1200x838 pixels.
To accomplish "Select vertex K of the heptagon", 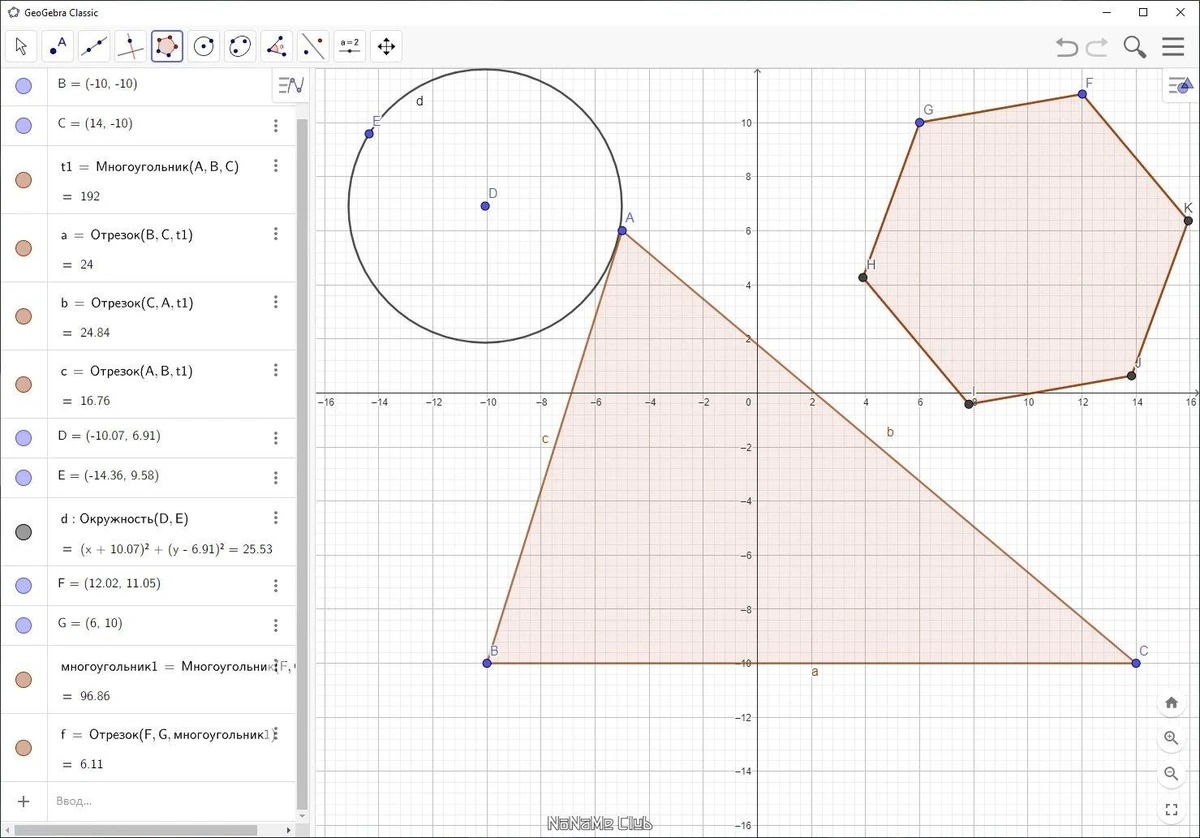I will click(1188, 220).
